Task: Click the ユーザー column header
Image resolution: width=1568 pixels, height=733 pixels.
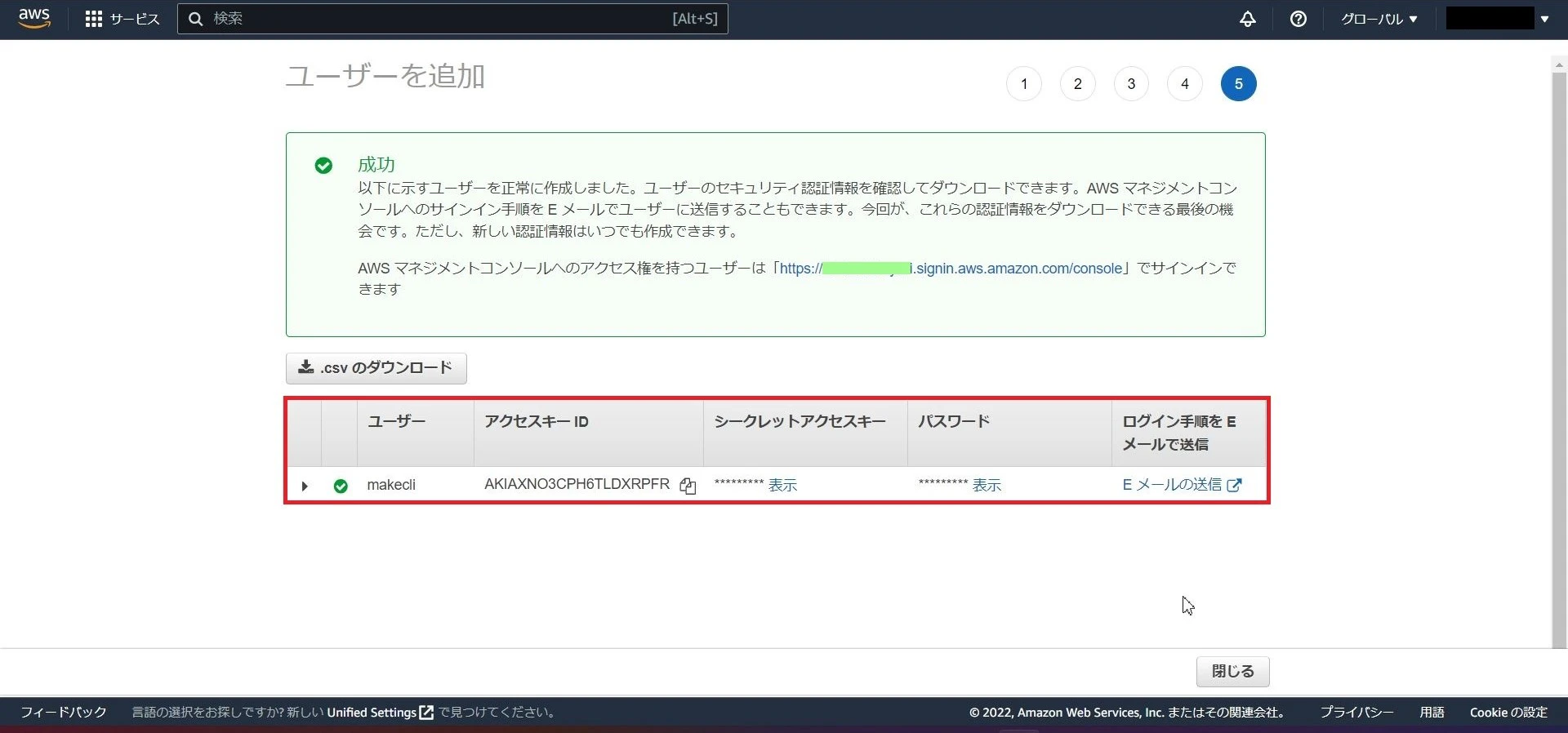Action: 396,422
